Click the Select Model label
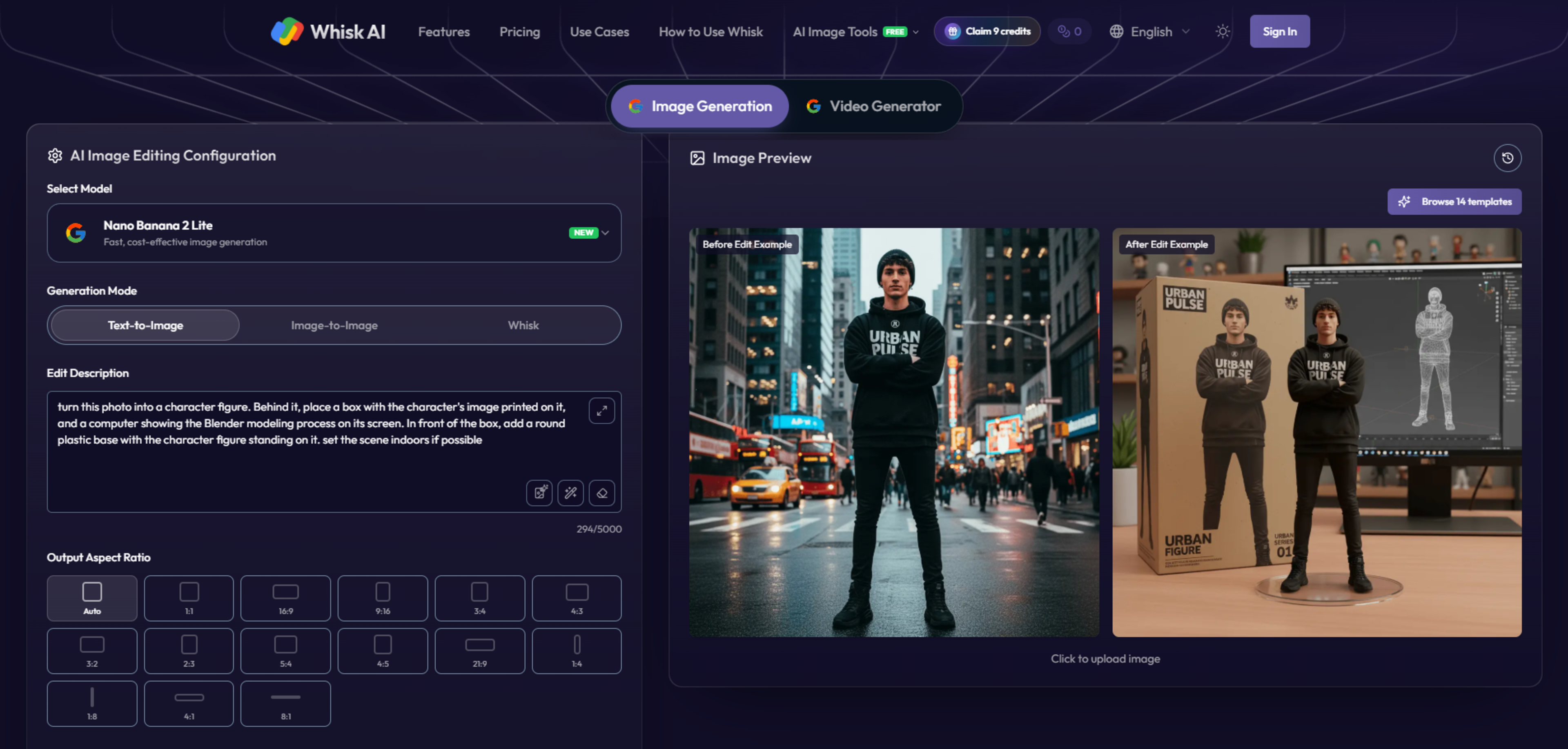This screenshot has height=749, width=1568. pos(80,189)
